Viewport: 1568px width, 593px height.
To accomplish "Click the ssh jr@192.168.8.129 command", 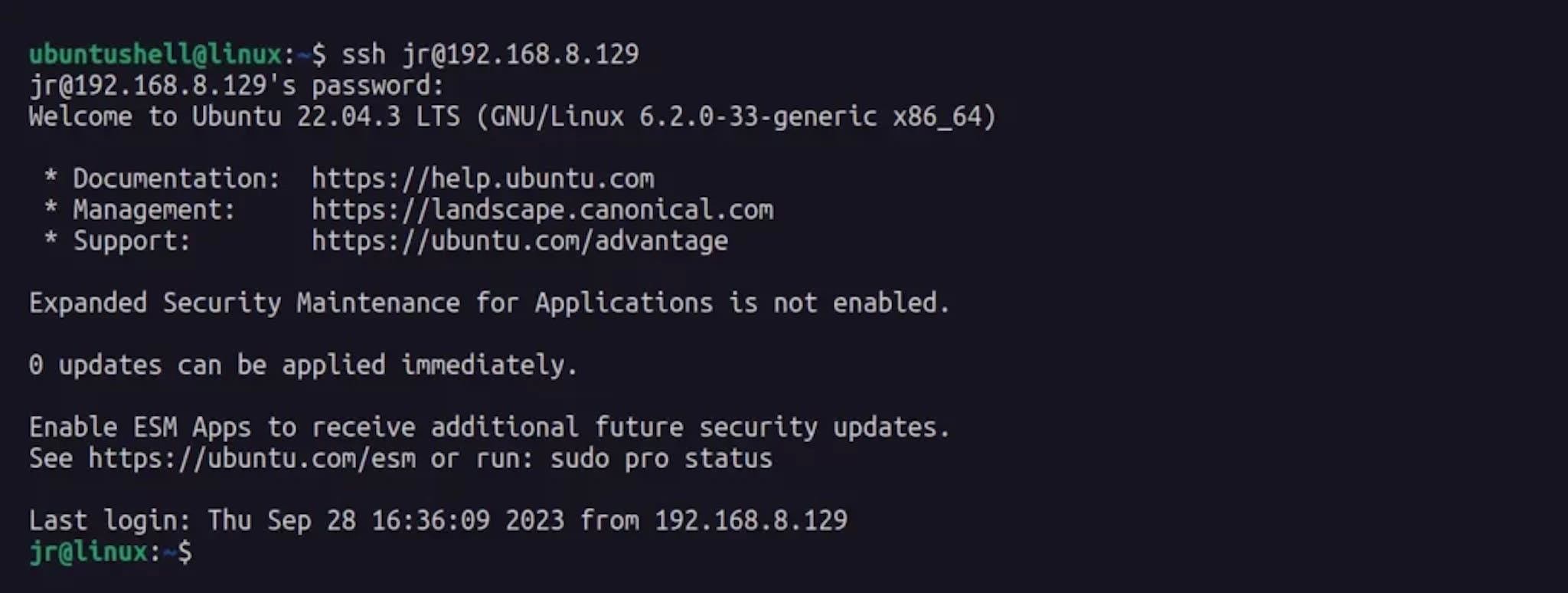I will coord(490,54).
